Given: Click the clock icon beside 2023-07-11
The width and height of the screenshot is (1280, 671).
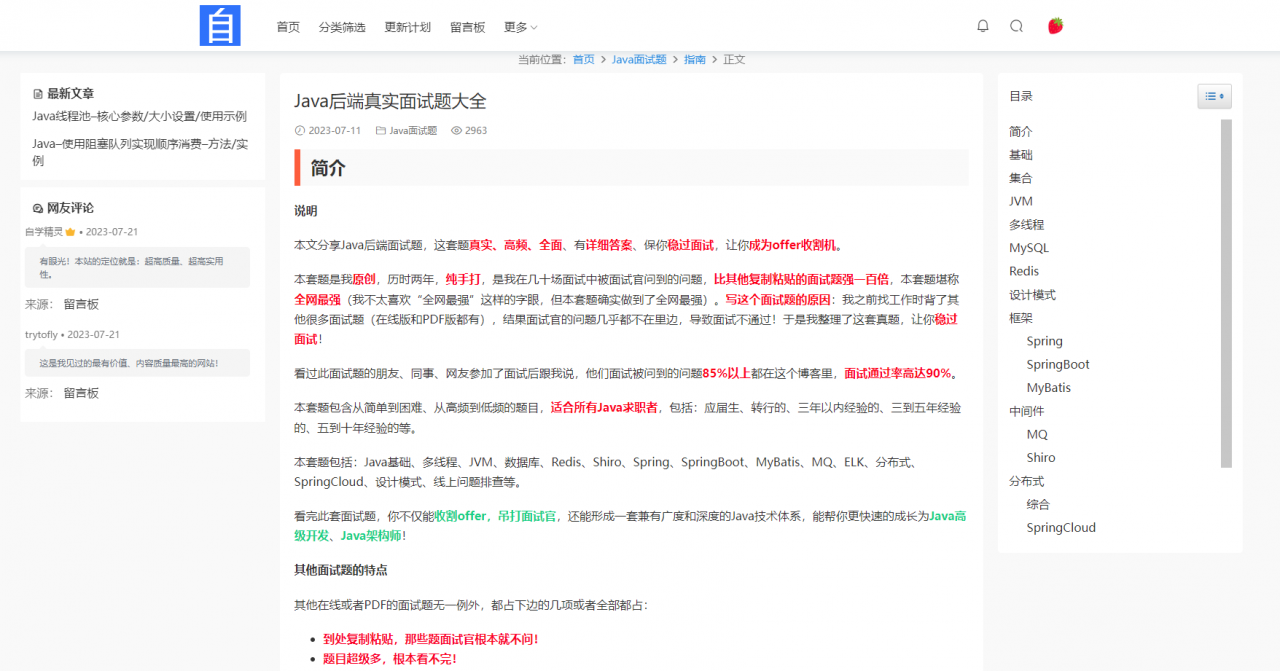Looking at the screenshot, I should coord(302,130).
